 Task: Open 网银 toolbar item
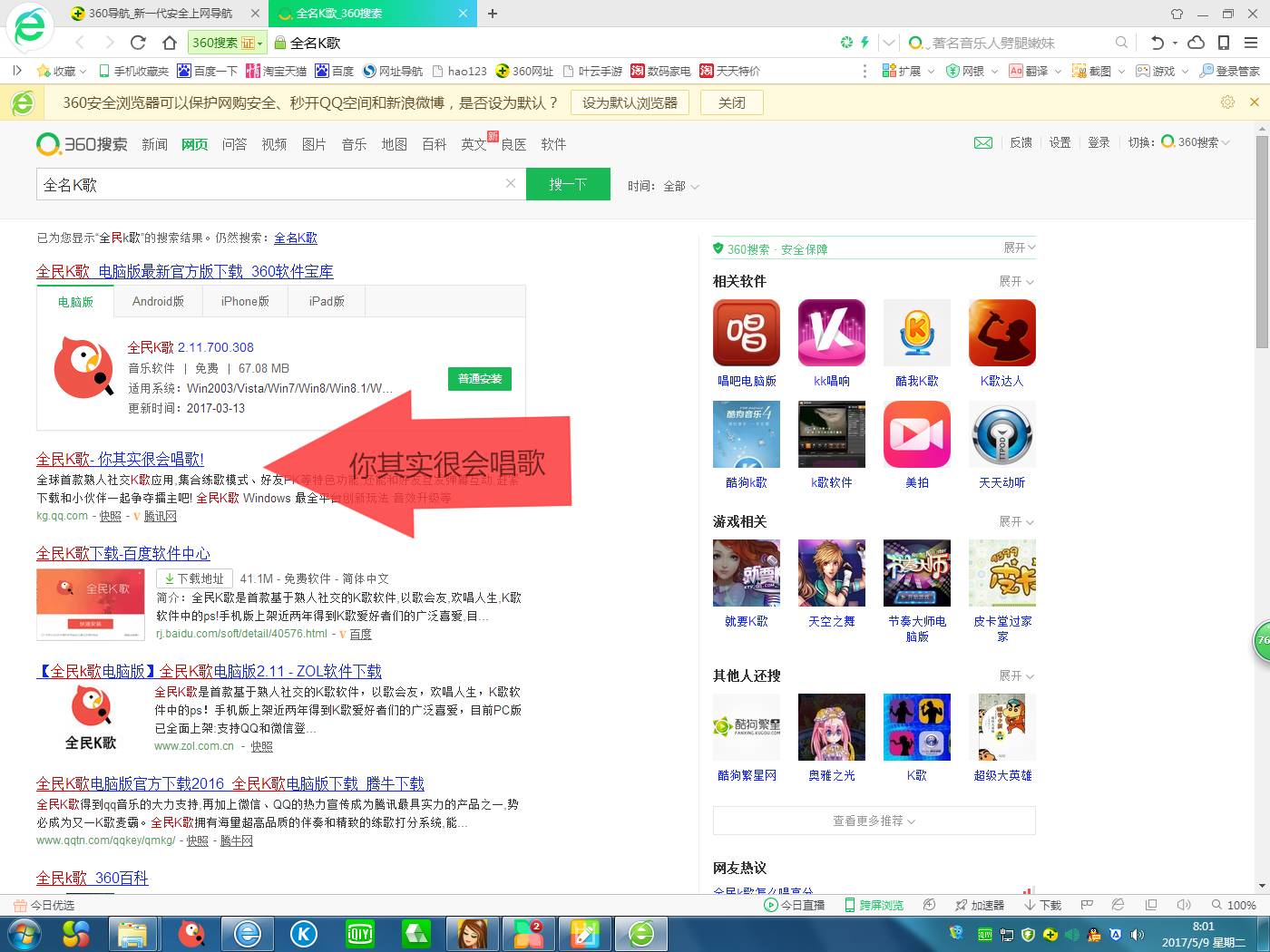pyautogui.click(x=971, y=71)
